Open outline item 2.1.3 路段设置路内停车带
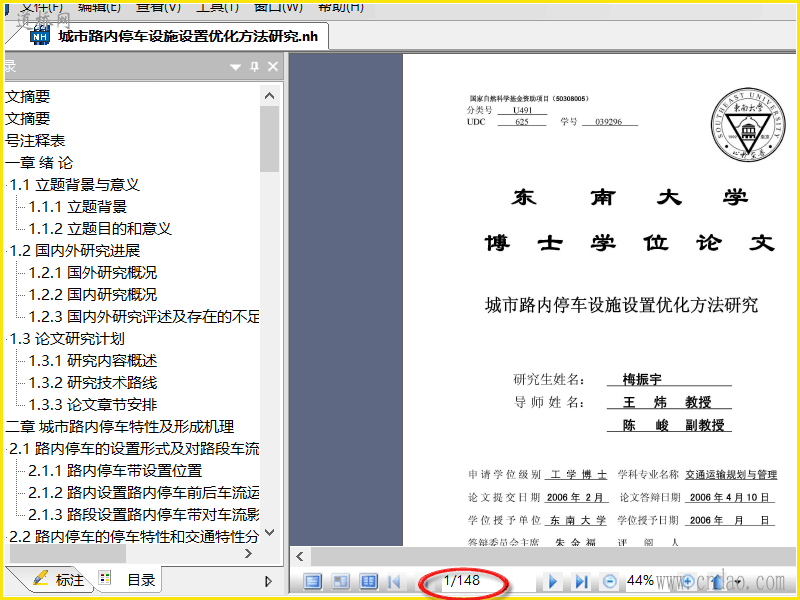 144,514
